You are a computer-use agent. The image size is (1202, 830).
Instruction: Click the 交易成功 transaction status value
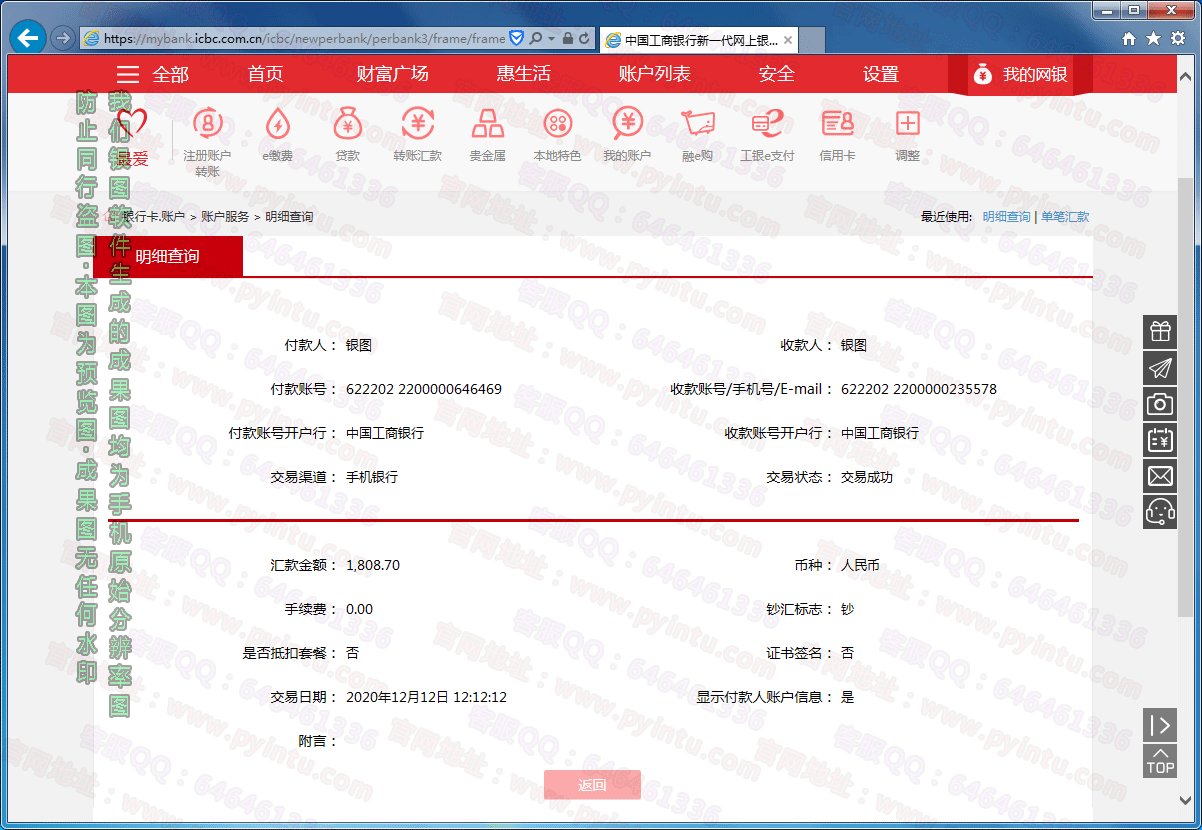pyautogui.click(x=867, y=477)
